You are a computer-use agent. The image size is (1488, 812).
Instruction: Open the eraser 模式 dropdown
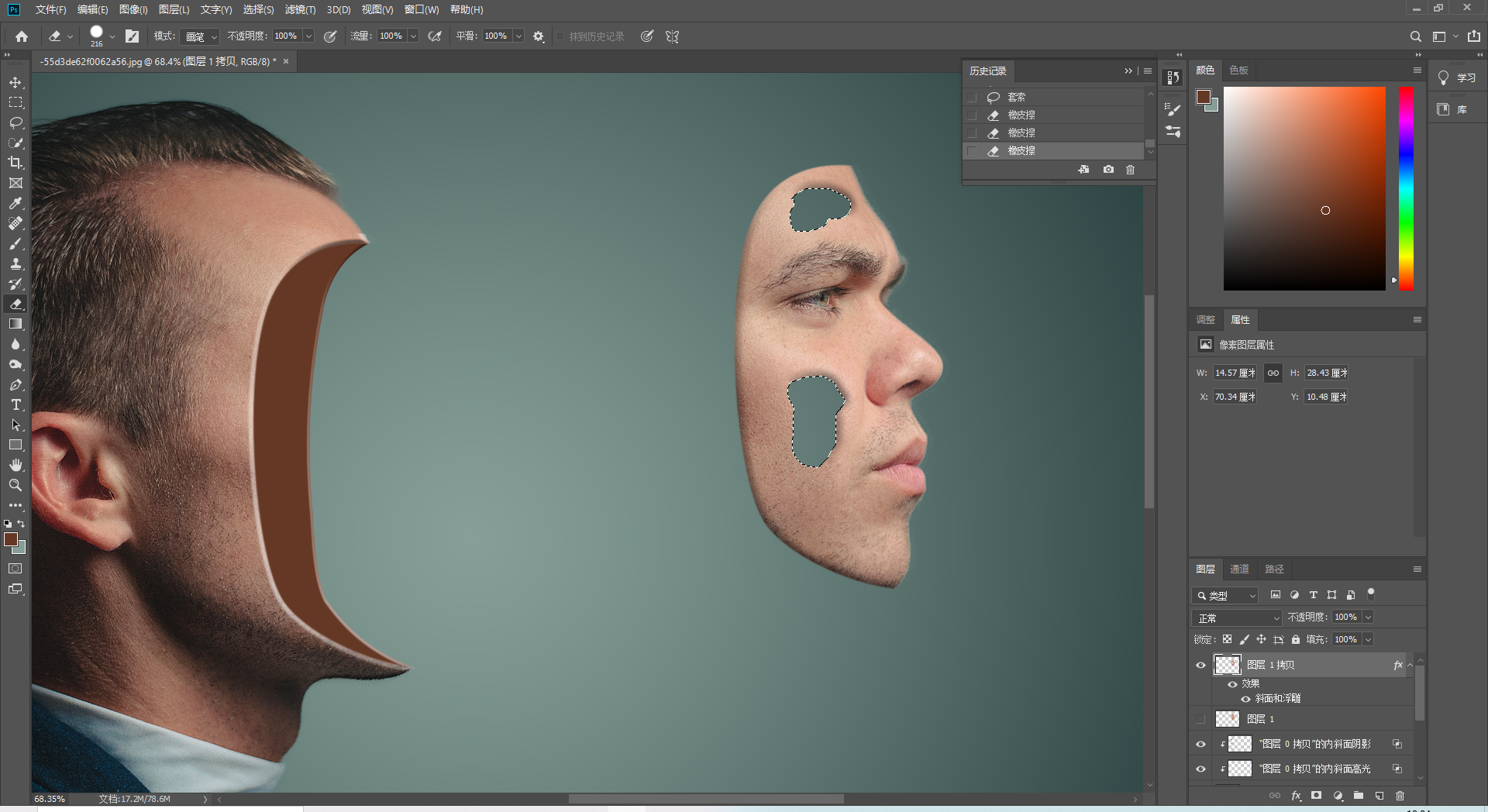pyautogui.click(x=201, y=36)
